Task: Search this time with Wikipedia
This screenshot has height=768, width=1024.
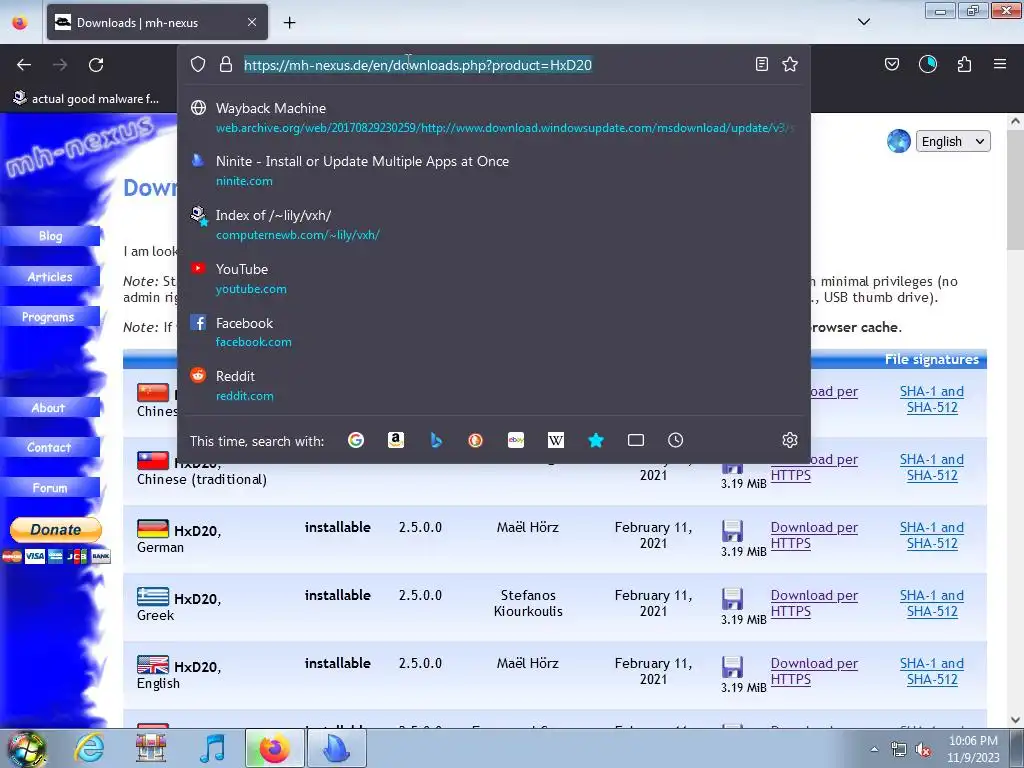Action: [x=556, y=440]
